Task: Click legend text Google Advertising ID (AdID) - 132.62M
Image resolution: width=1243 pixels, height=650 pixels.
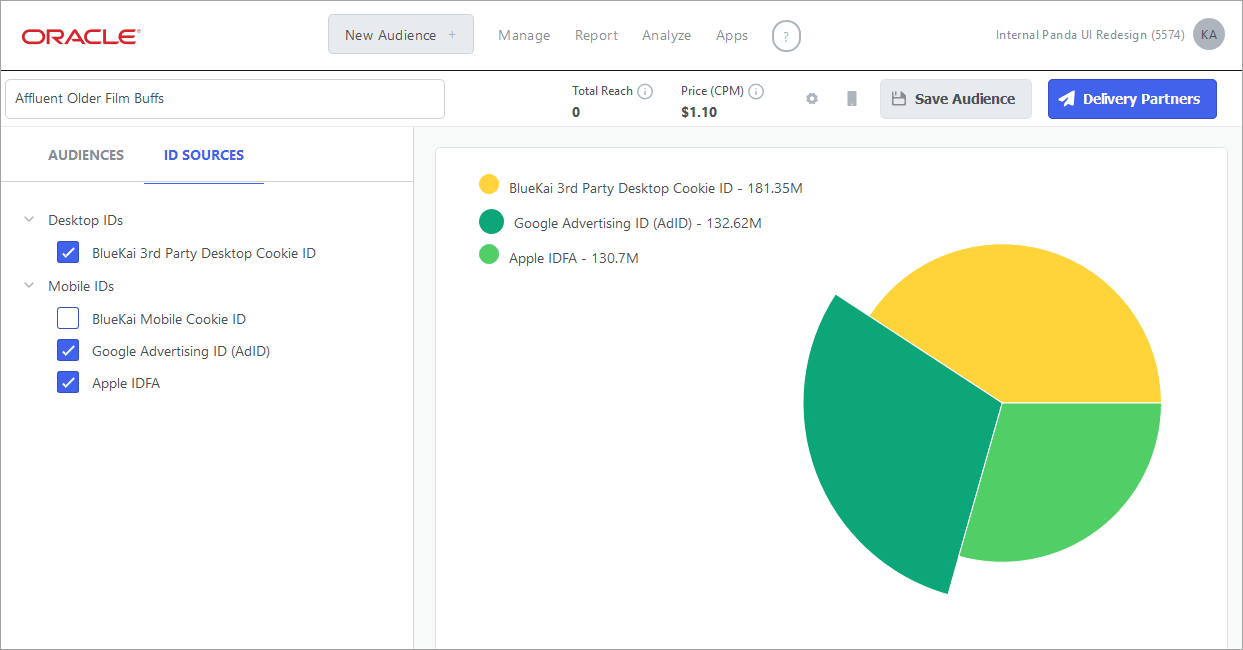Action: pos(638,223)
